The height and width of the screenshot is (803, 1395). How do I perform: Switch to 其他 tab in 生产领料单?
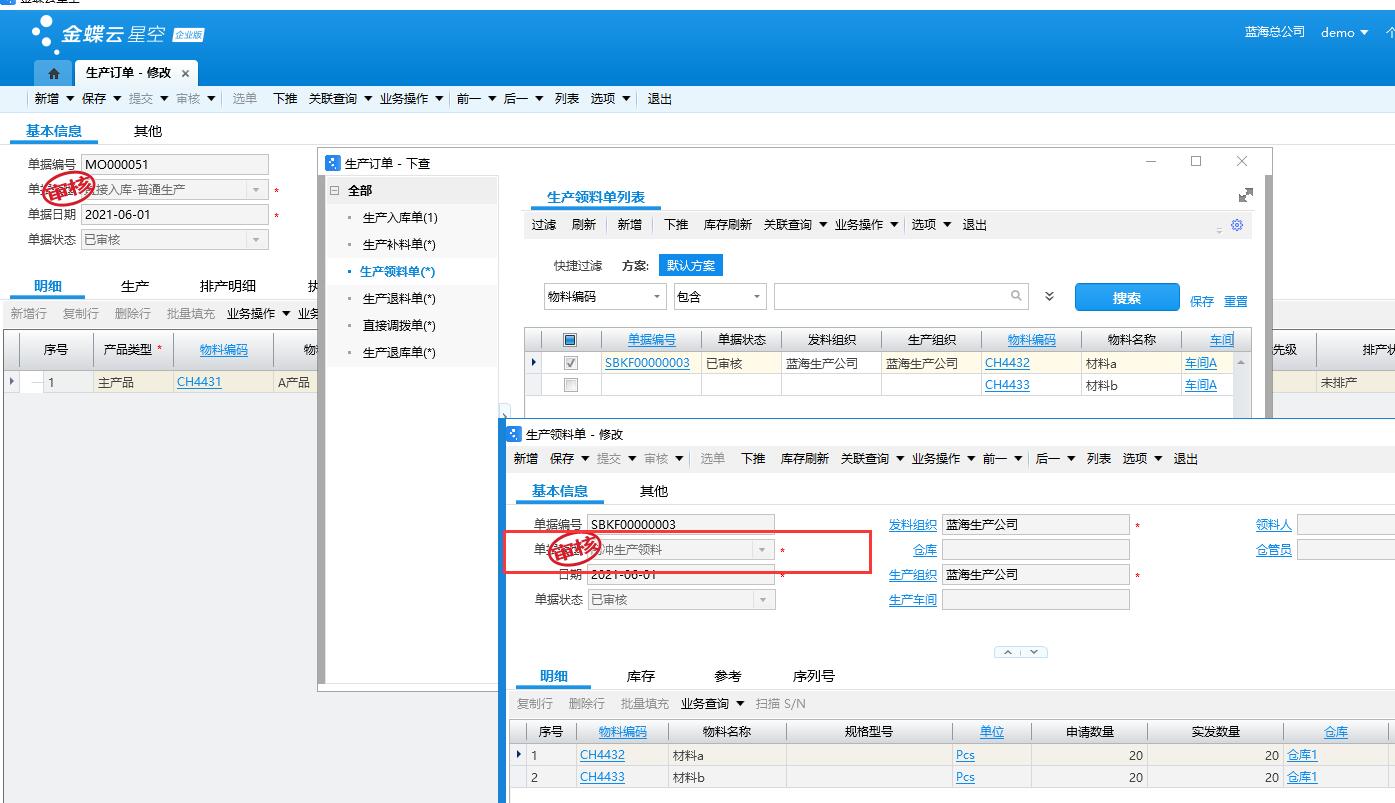pyautogui.click(x=654, y=491)
